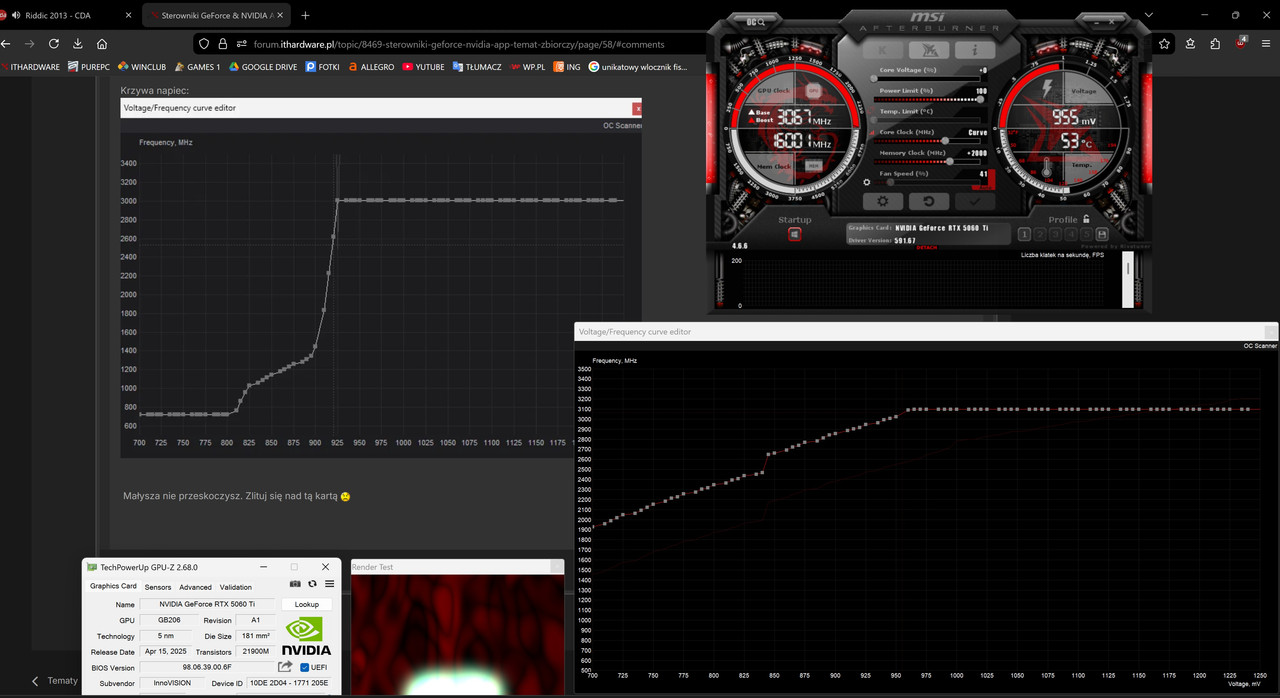This screenshot has width=1280, height=698.
Task: Toggle the Profile lock icon in Afterburner
Action: (1086, 219)
